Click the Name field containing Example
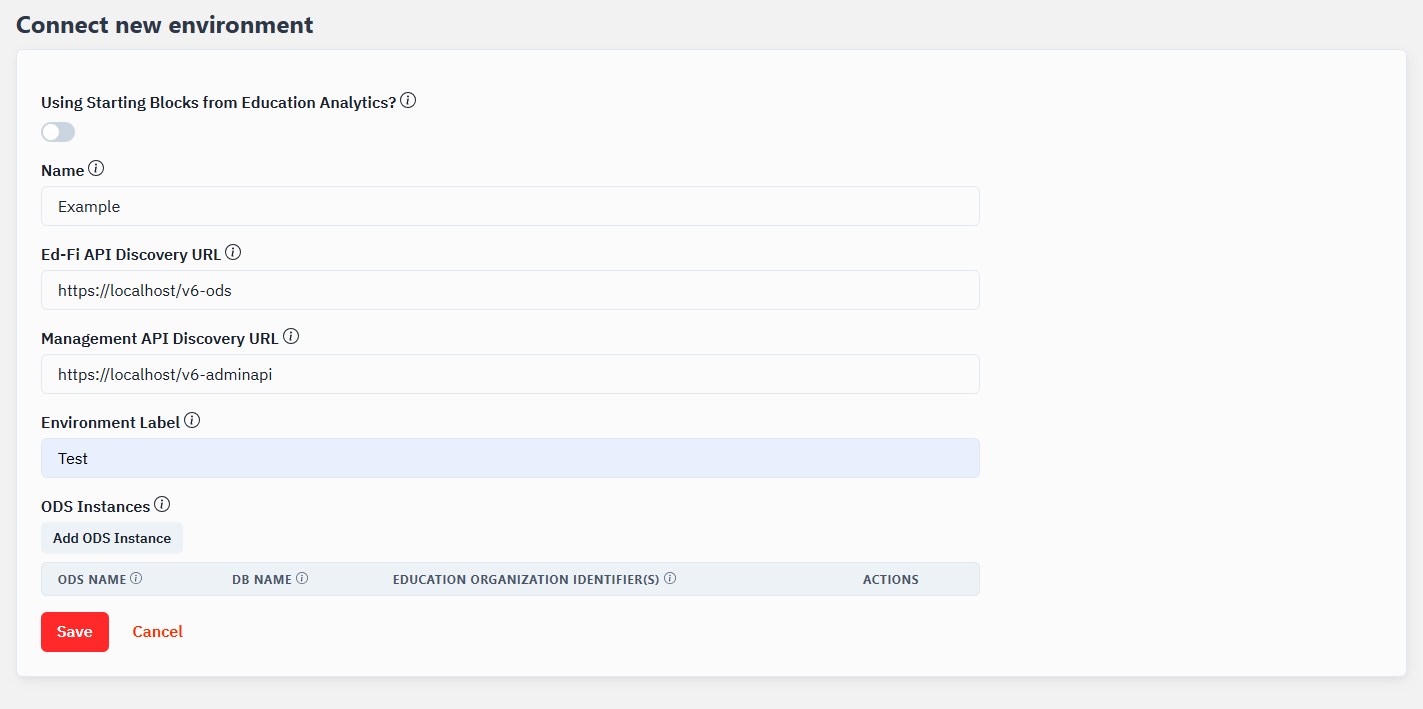 coord(510,206)
